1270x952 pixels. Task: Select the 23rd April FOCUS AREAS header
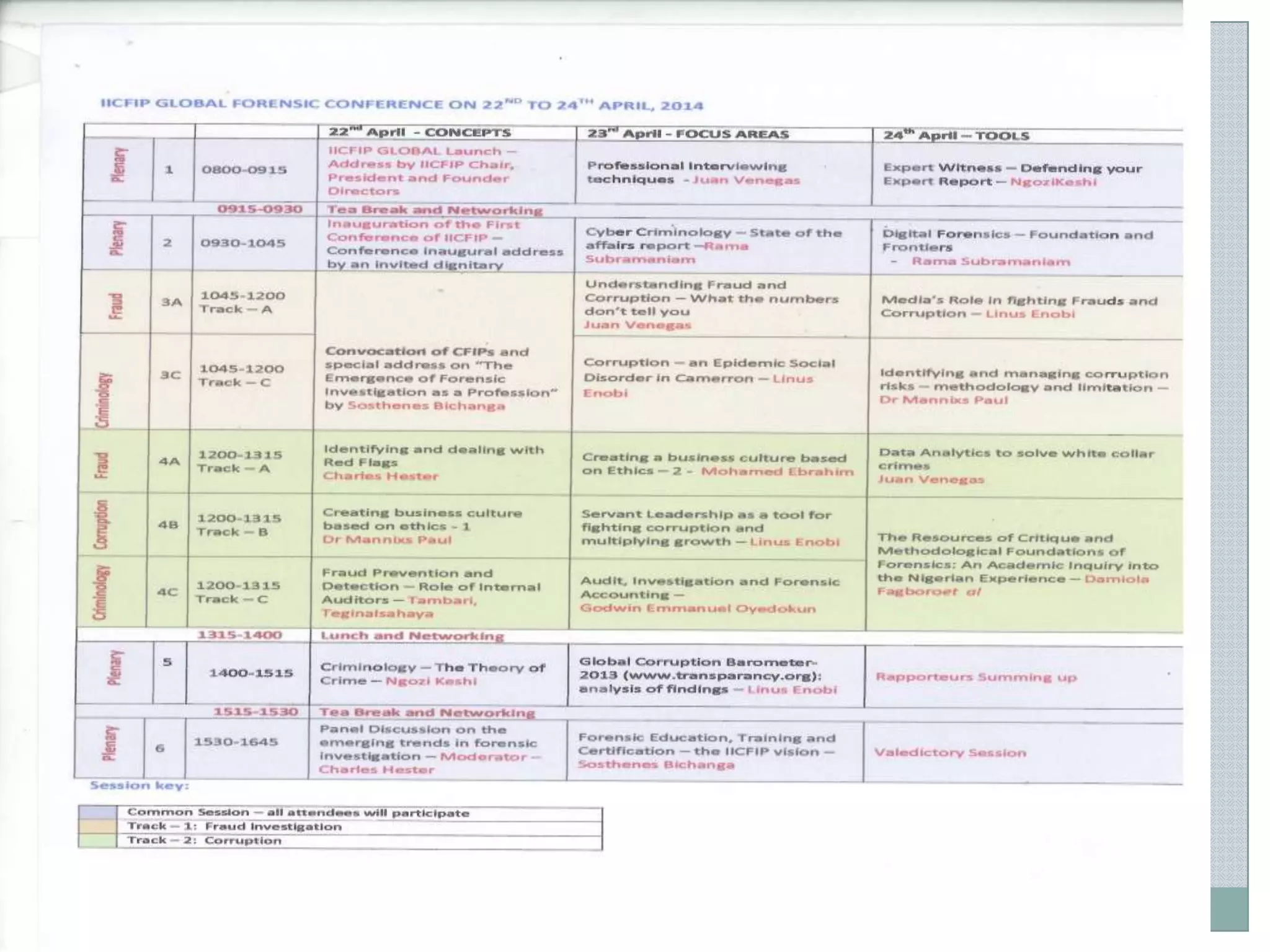click(688, 134)
